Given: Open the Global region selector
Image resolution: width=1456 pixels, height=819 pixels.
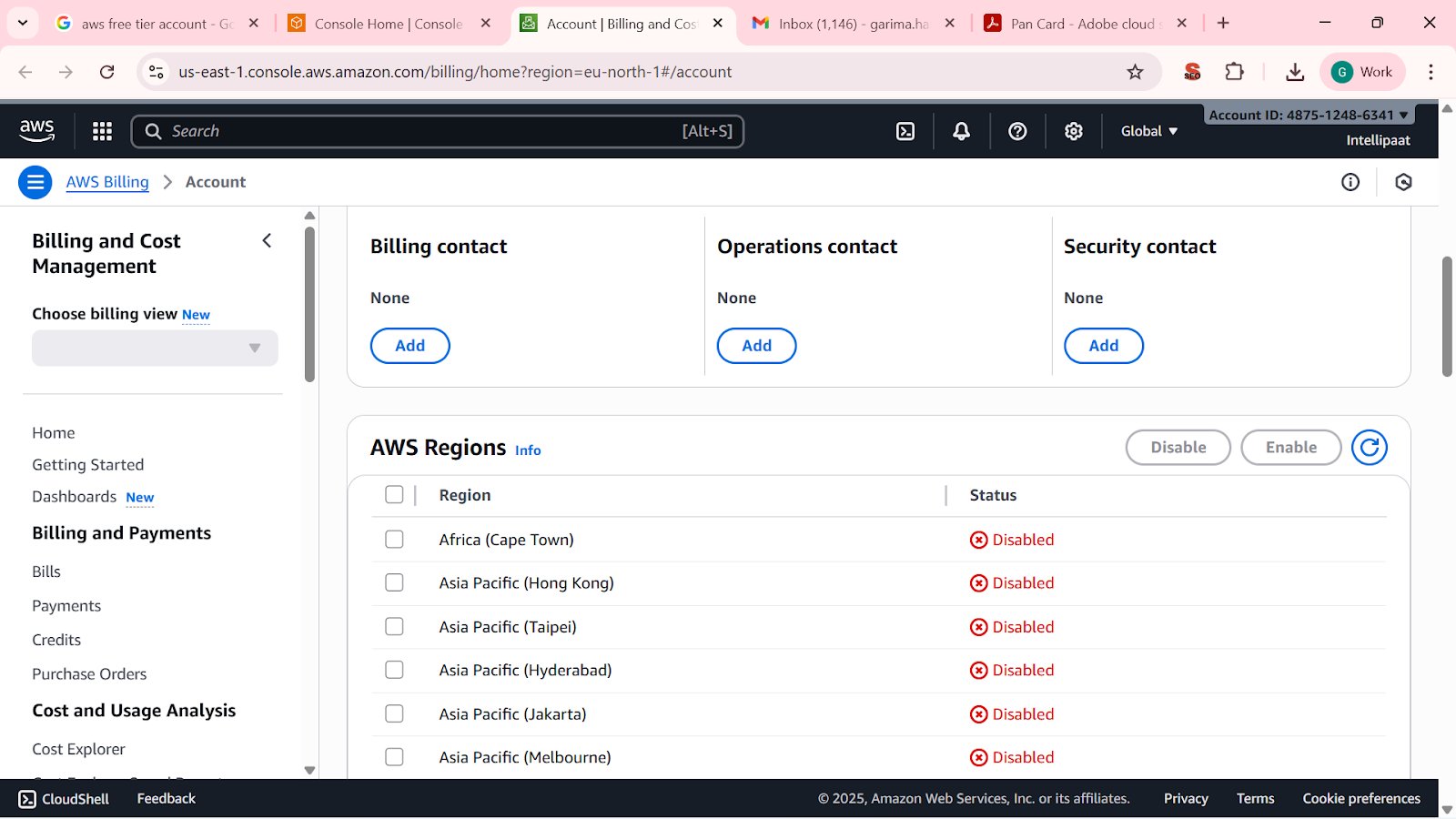Looking at the screenshot, I should click(x=1148, y=131).
